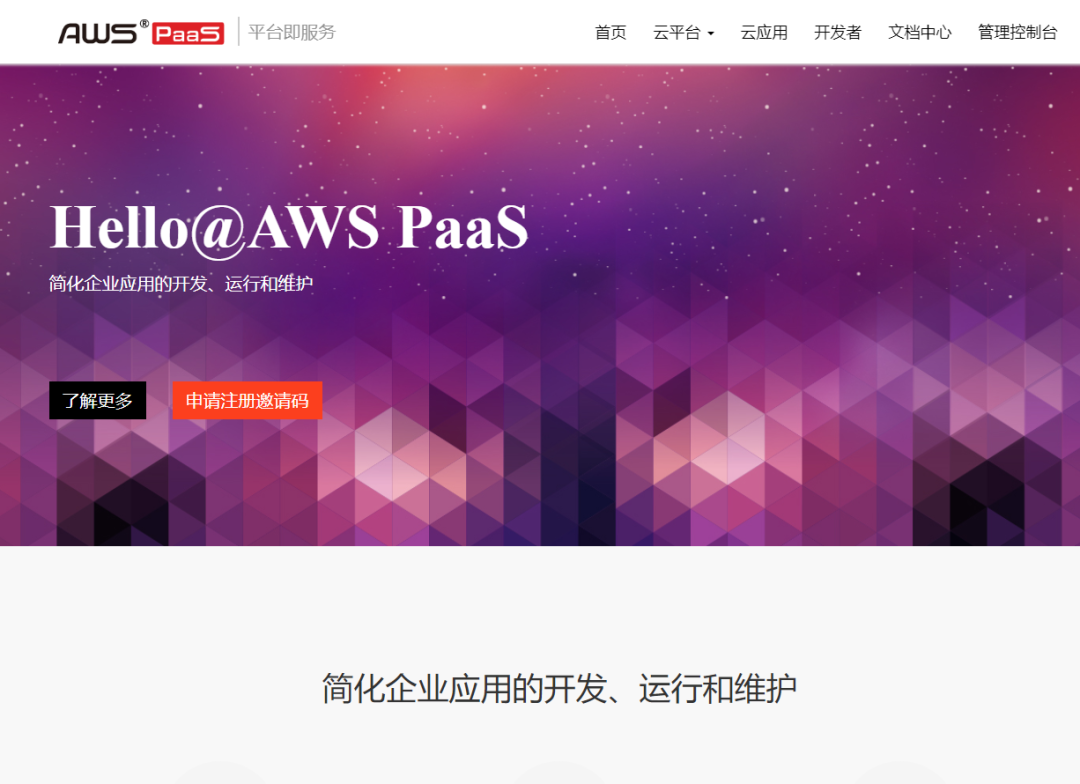Go to the 开发者 page
The image size is (1080, 784).
tap(838, 32)
